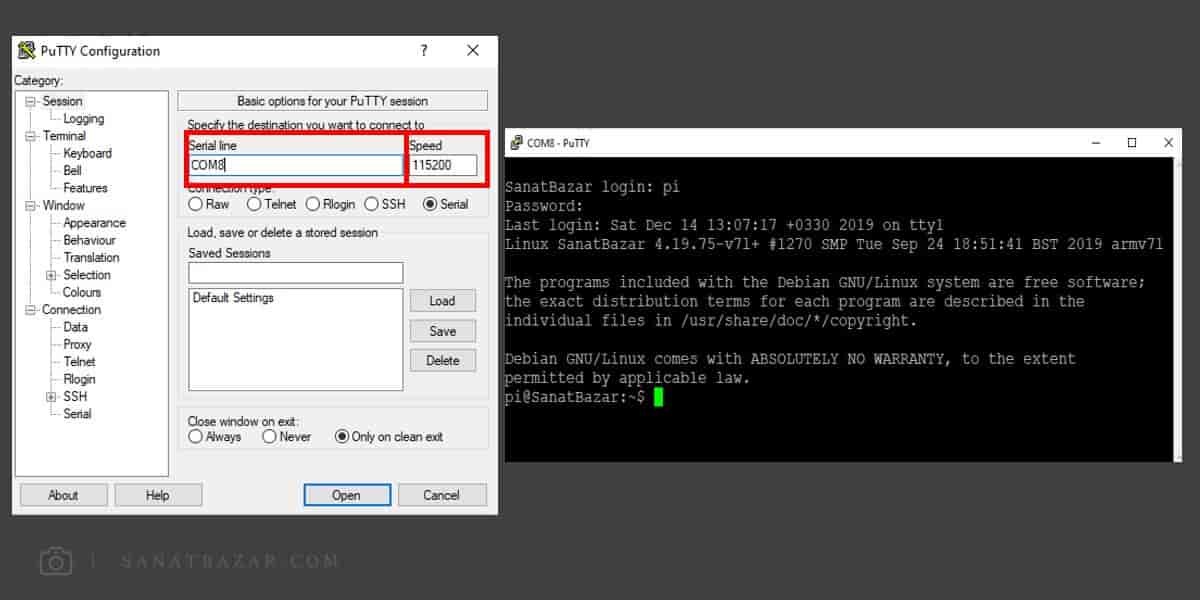1200x600 pixels.
Task: Click the Serial line field containing COM8
Action: [295, 165]
